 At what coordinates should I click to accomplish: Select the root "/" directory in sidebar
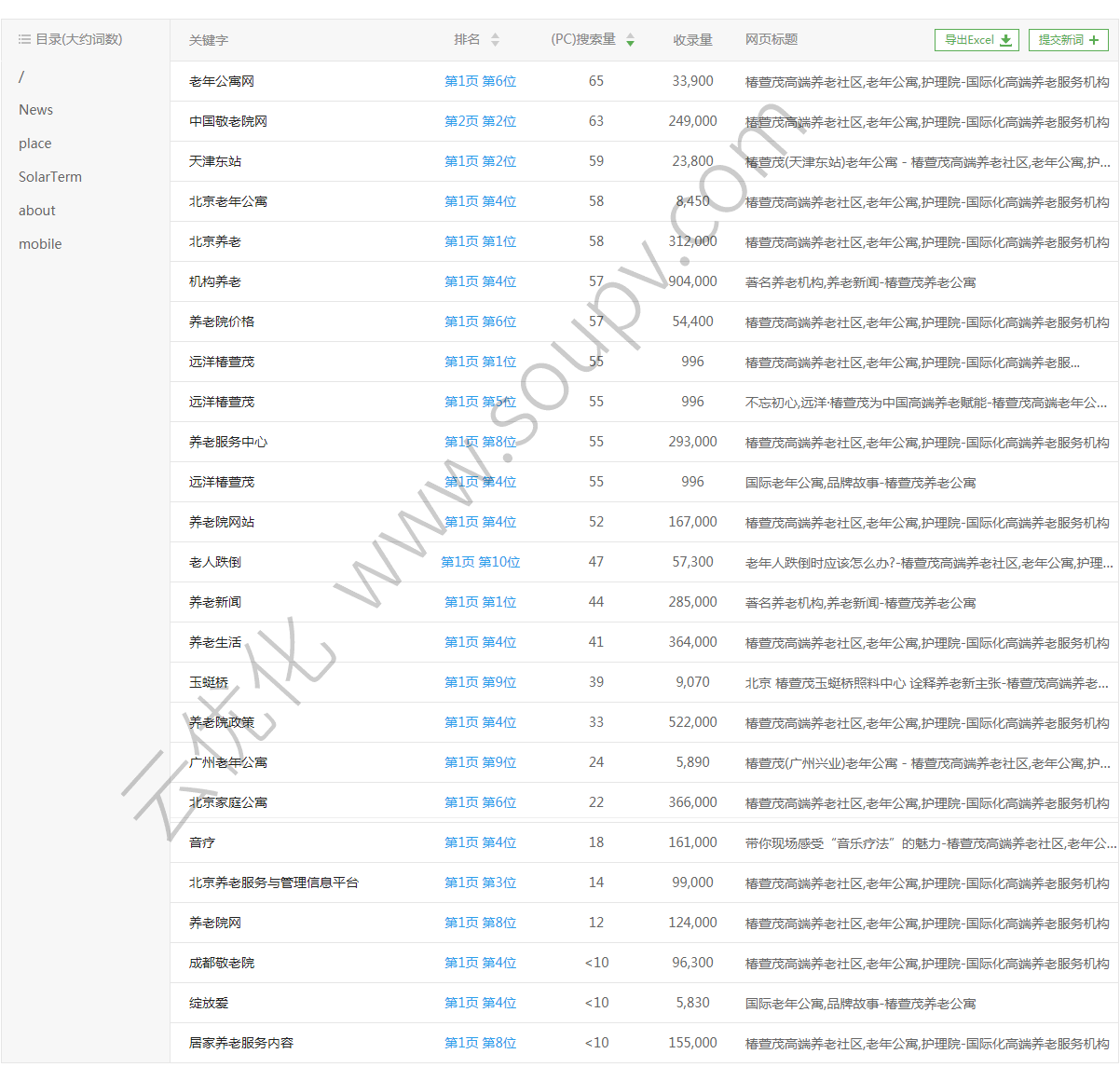(x=21, y=76)
